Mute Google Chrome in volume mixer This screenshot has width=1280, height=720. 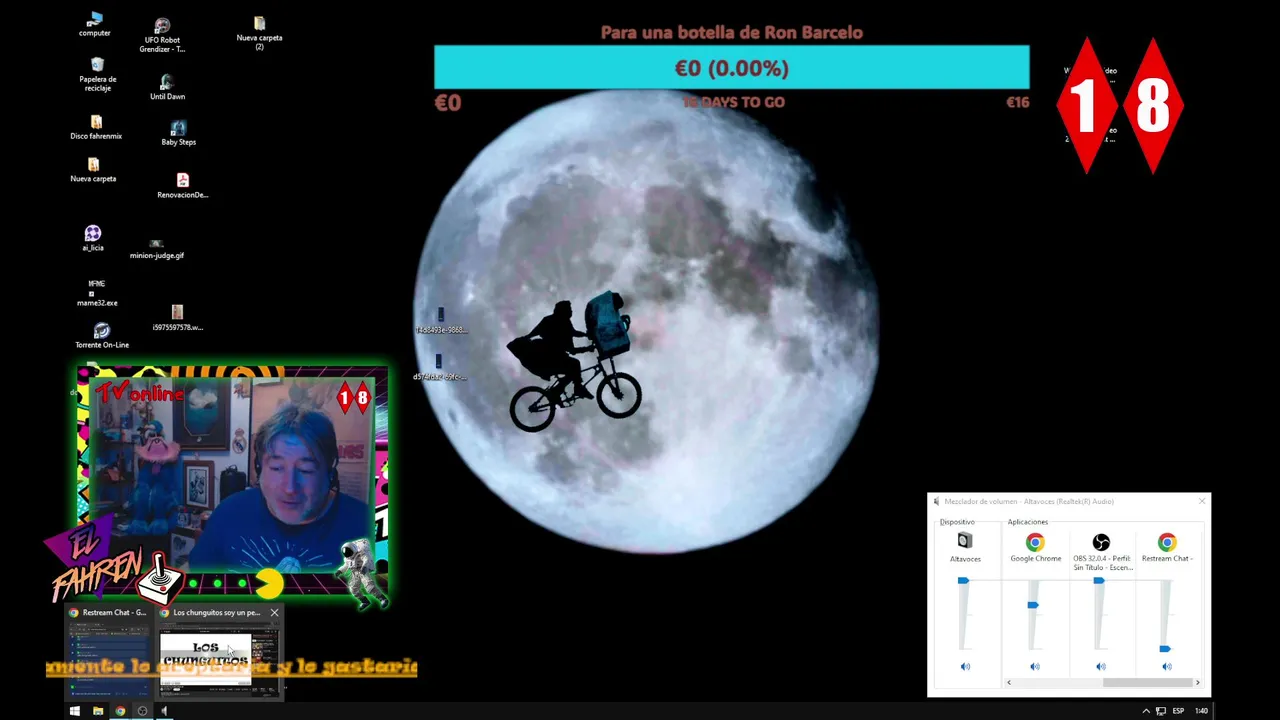(1035, 666)
